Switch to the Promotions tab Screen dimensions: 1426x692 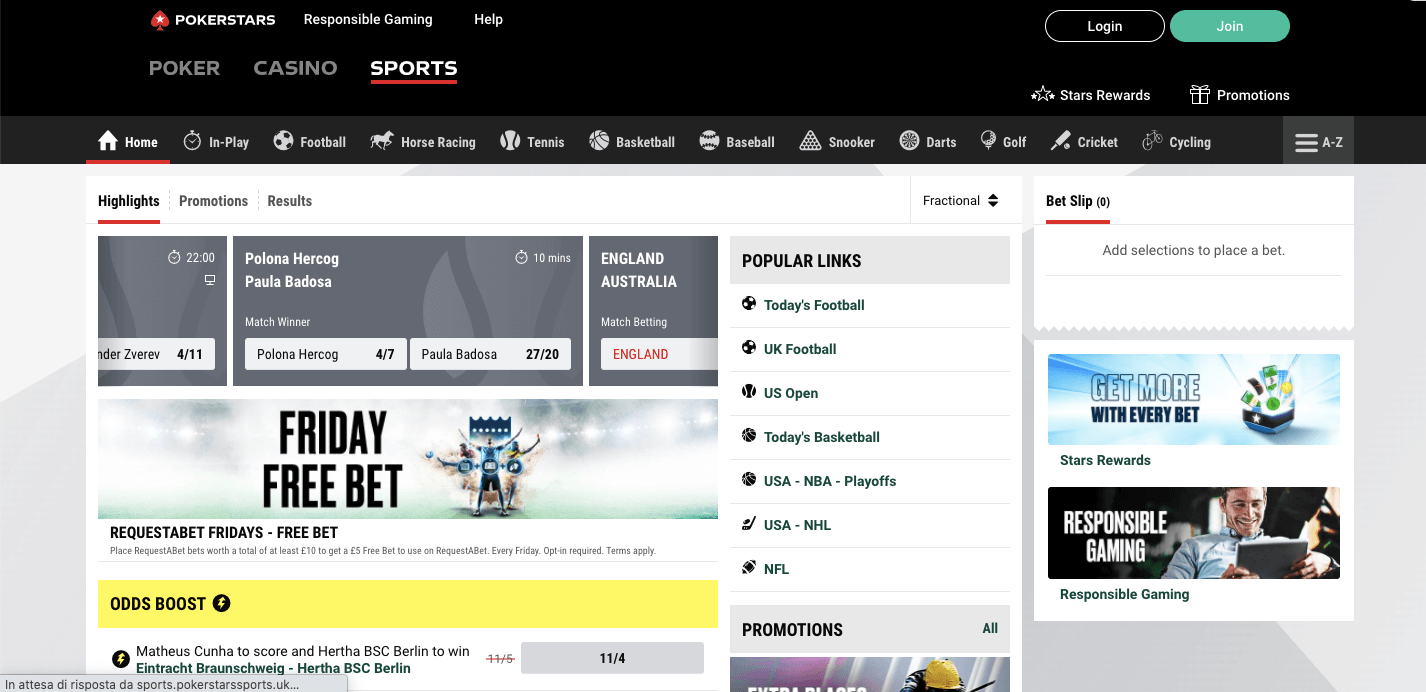coord(213,201)
